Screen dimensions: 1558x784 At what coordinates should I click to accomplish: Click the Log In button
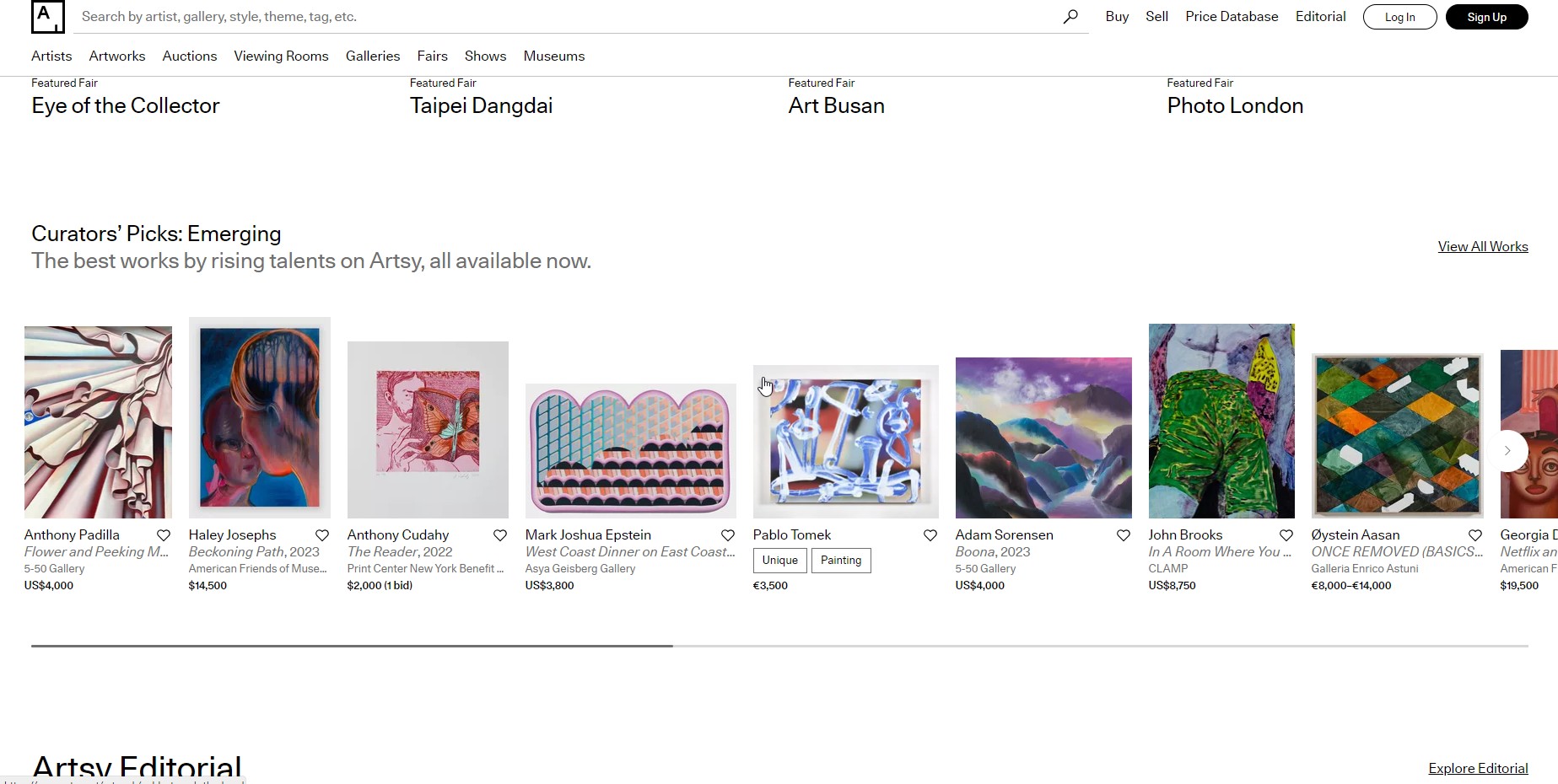click(1399, 17)
